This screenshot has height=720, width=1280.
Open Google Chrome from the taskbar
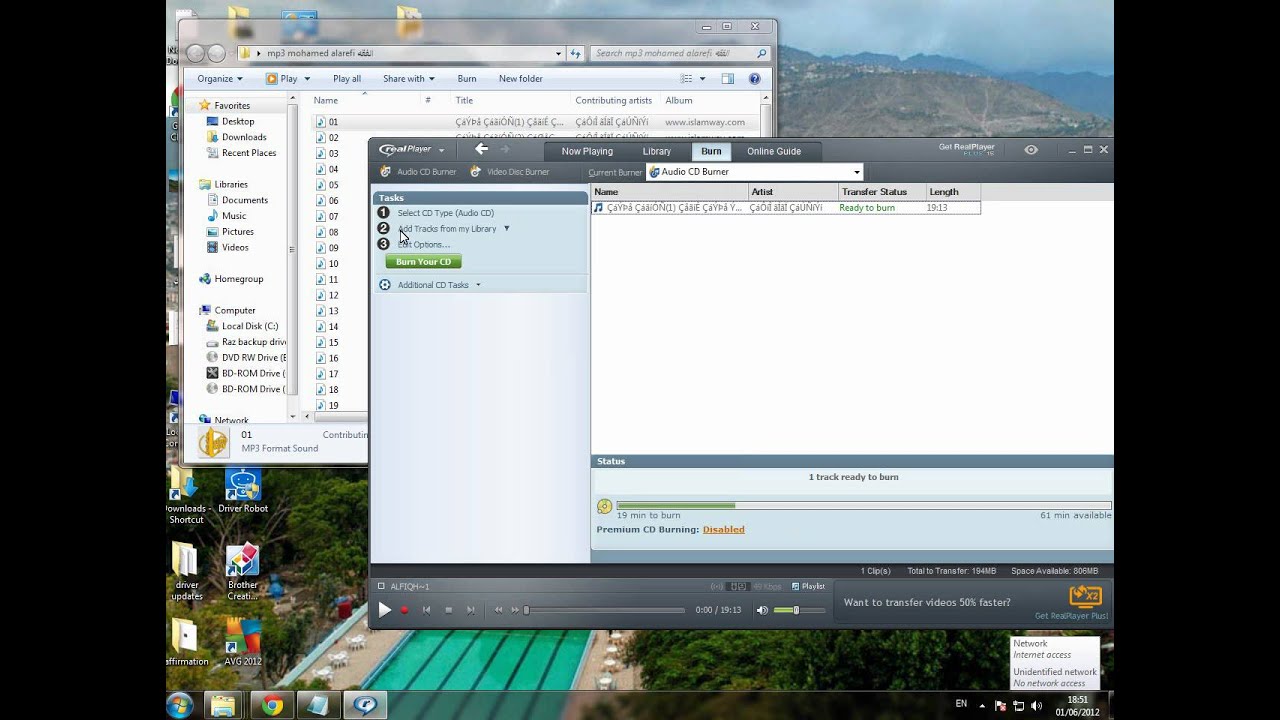pyautogui.click(x=271, y=705)
